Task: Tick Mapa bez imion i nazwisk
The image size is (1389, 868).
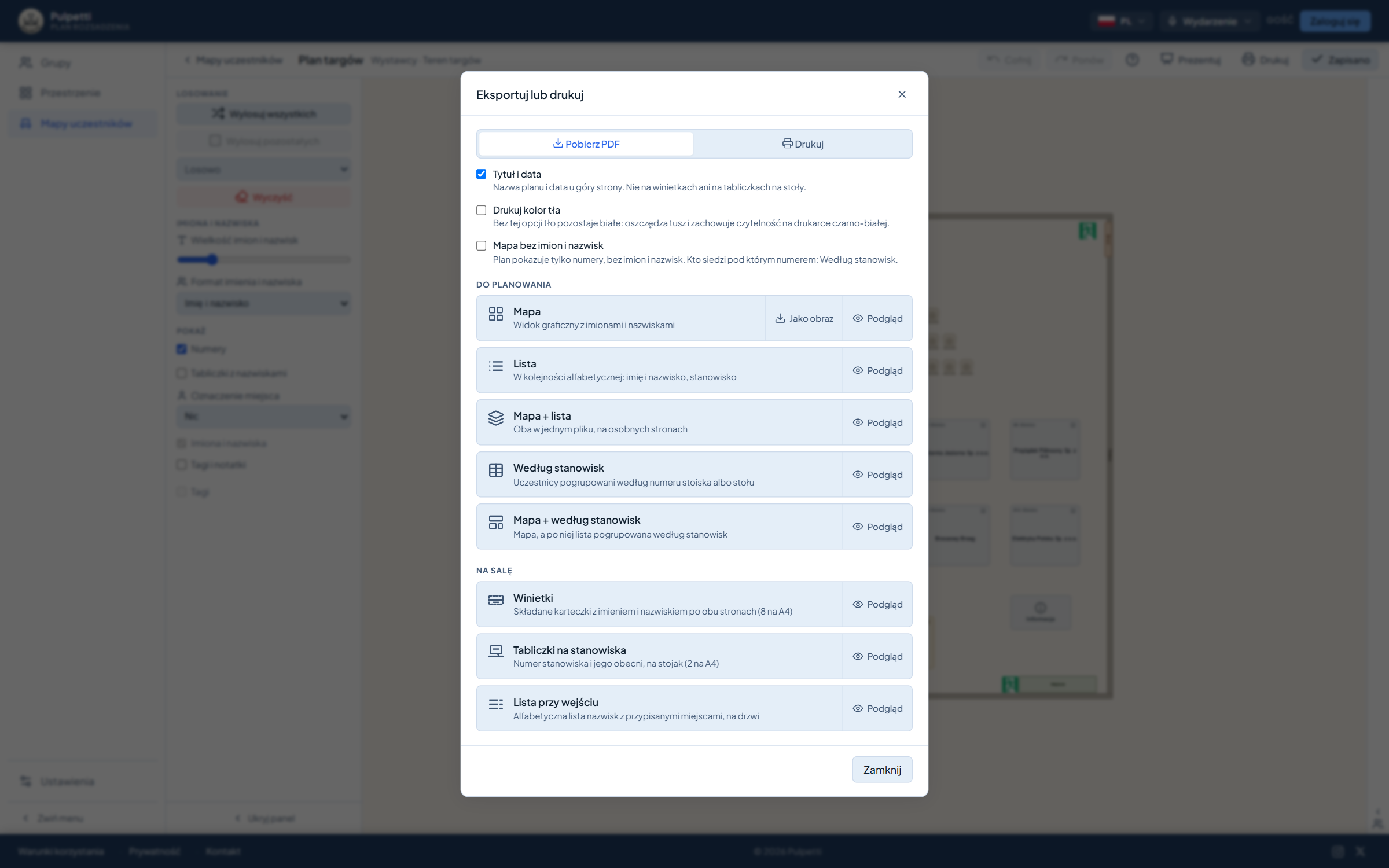Action: click(x=481, y=246)
